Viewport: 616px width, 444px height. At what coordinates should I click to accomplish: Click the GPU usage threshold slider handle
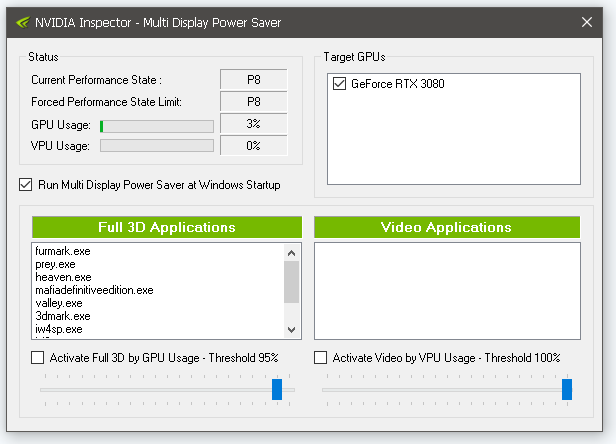pyautogui.click(x=277, y=389)
